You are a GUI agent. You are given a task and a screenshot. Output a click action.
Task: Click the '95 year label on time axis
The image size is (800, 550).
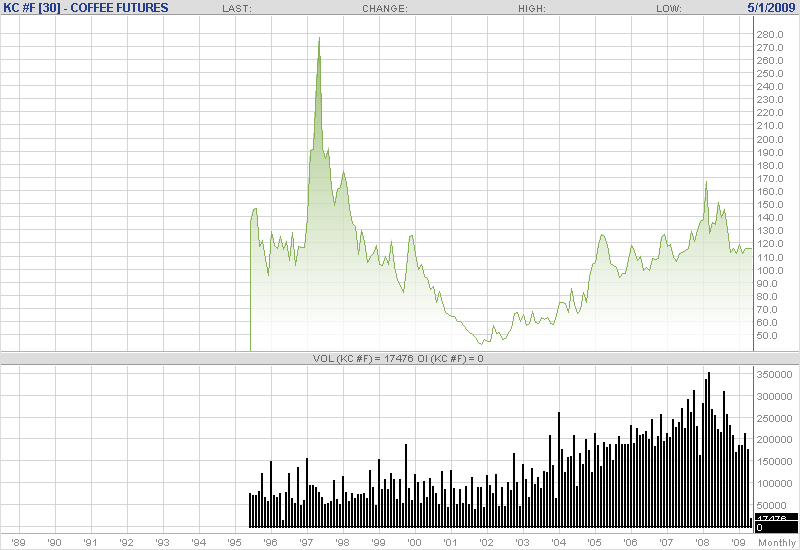coord(234,542)
